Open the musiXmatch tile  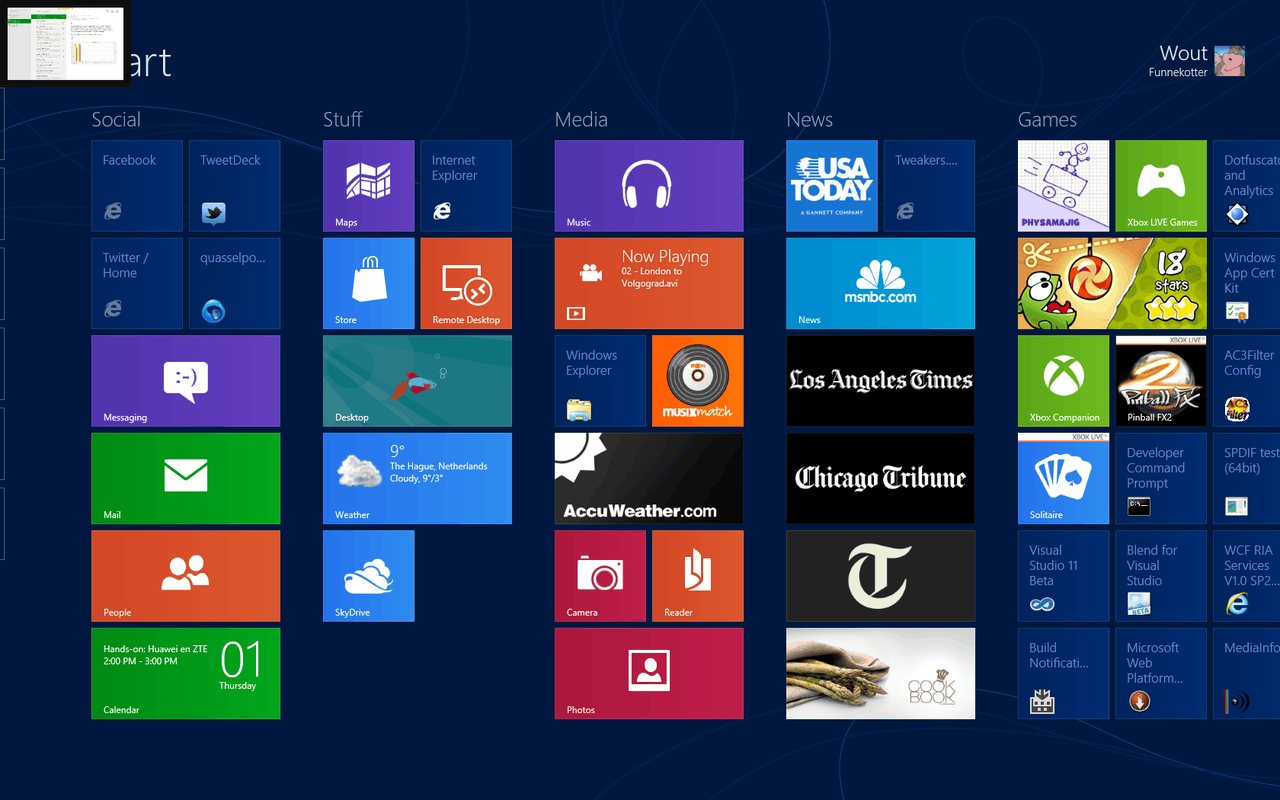tap(698, 381)
